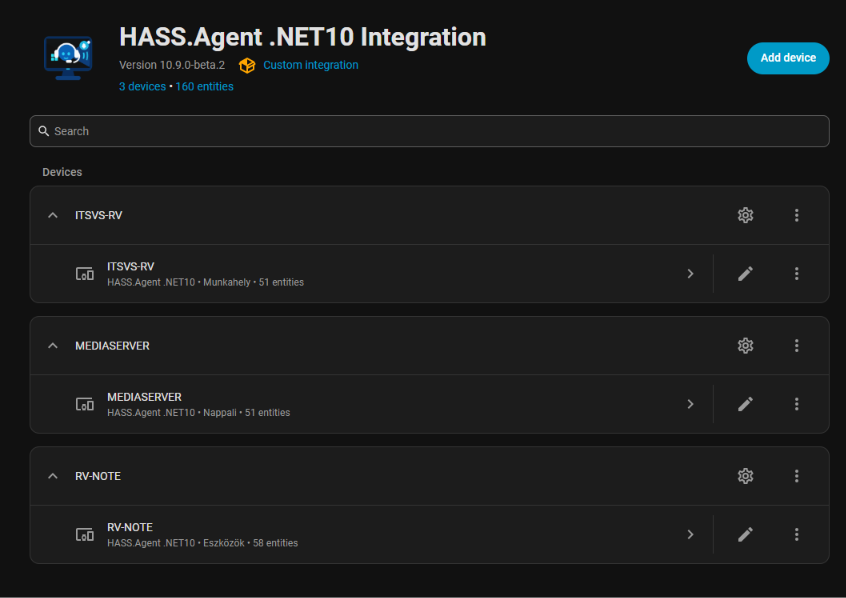Image resolution: width=846 pixels, height=598 pixels.
Task: Click the Add device button
Action: (x=788, y=58)
